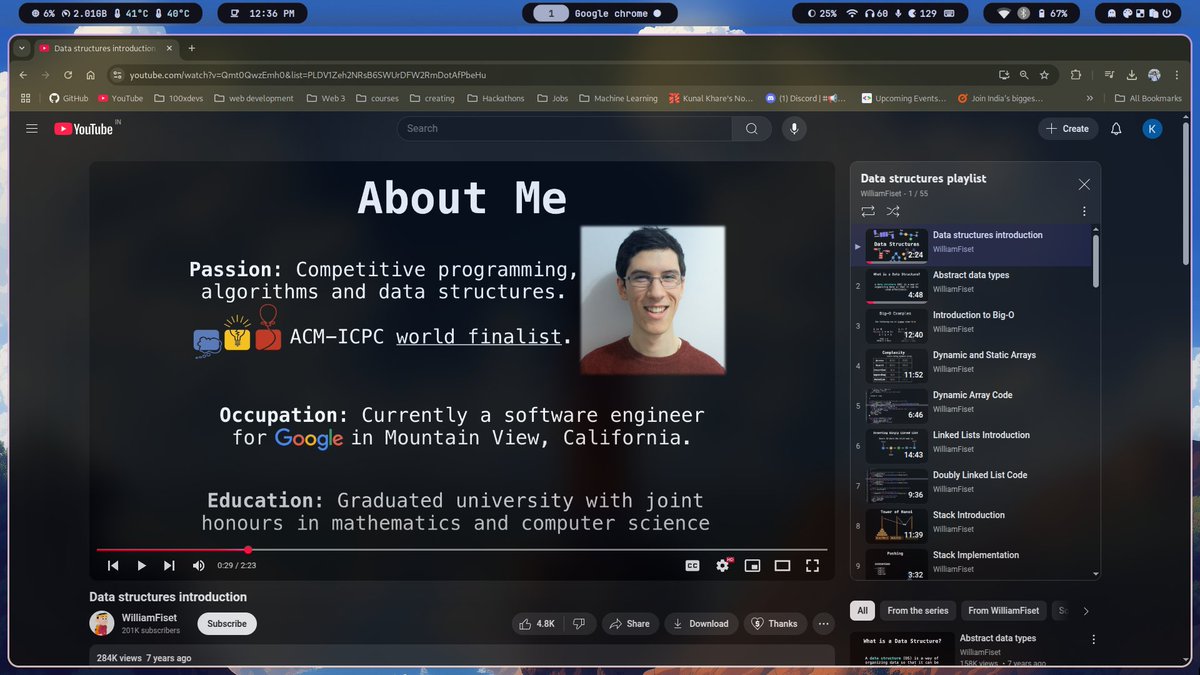1200x675 pixels.
Task: Reload the page in Chrome
Action: click(68, 75)
